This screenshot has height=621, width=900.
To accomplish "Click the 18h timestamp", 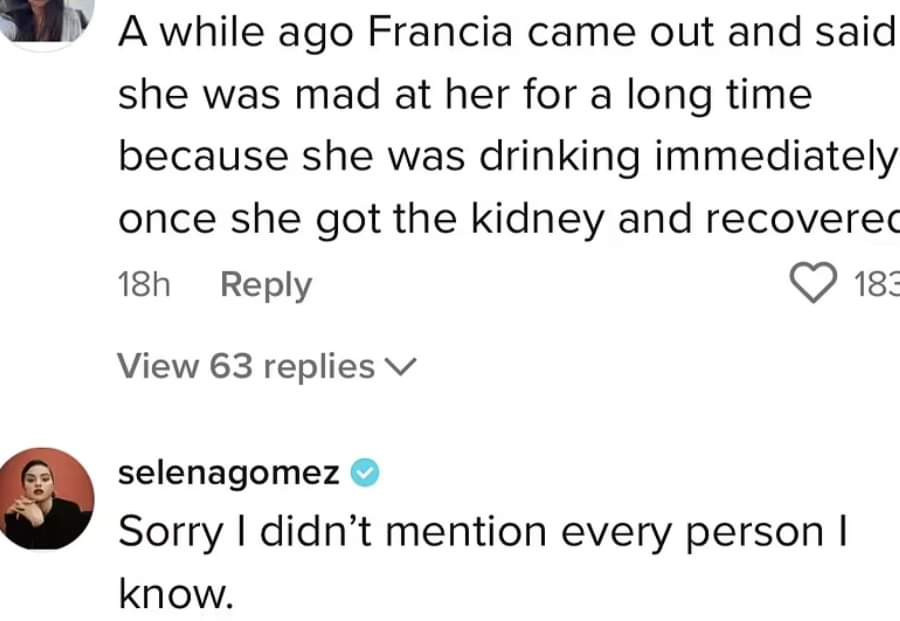I will click(x=144, y=284).
